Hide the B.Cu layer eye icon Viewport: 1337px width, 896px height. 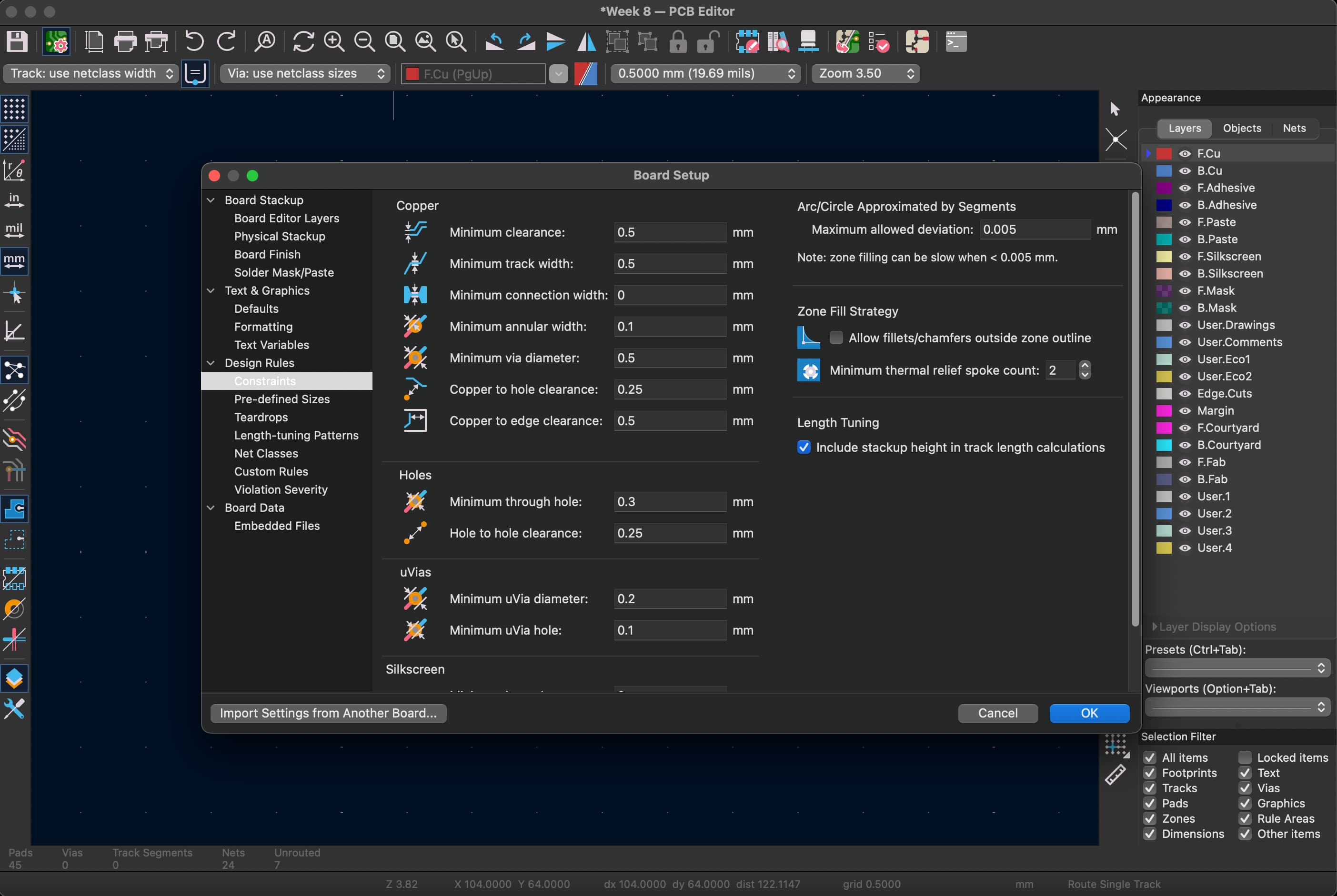[x=1185, y=171]
